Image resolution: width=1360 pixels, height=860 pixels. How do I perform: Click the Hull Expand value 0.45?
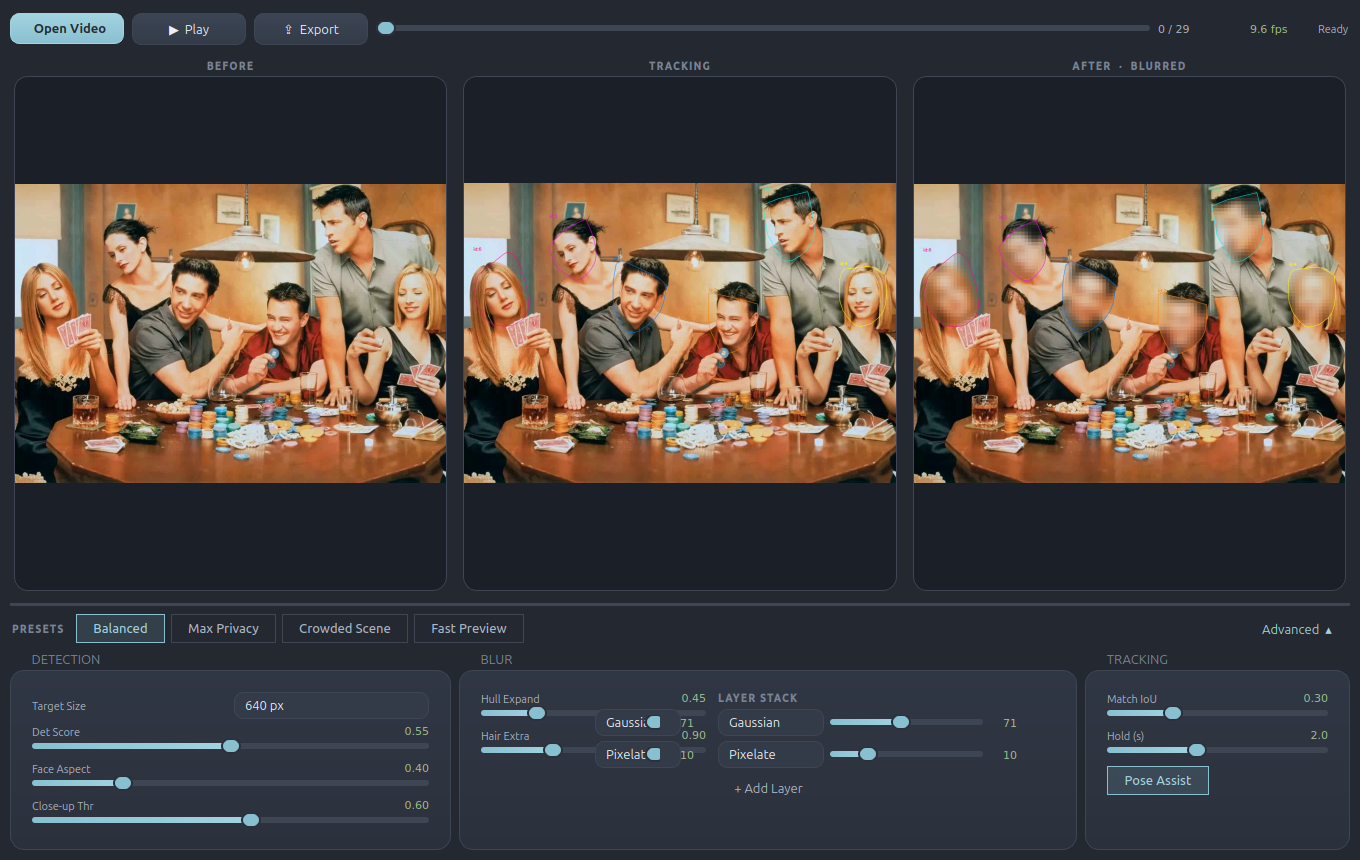tap(693, 698)
